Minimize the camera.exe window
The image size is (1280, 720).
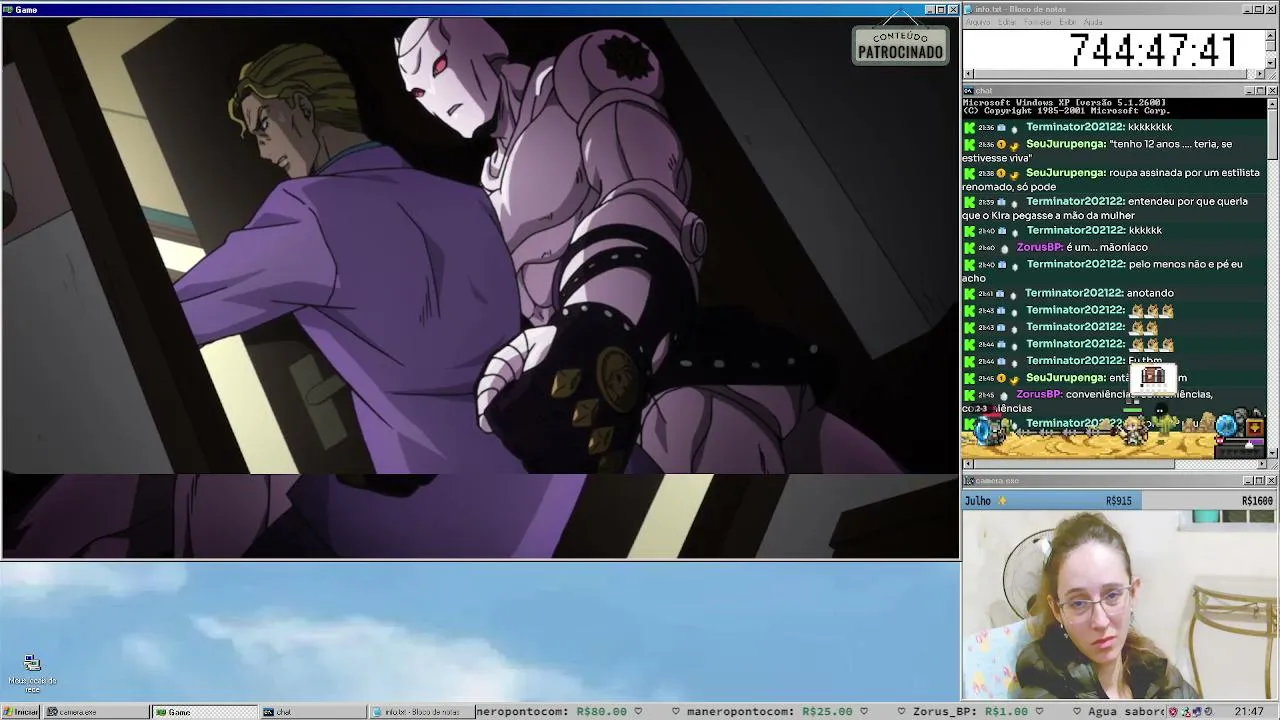coord(1249,481)
